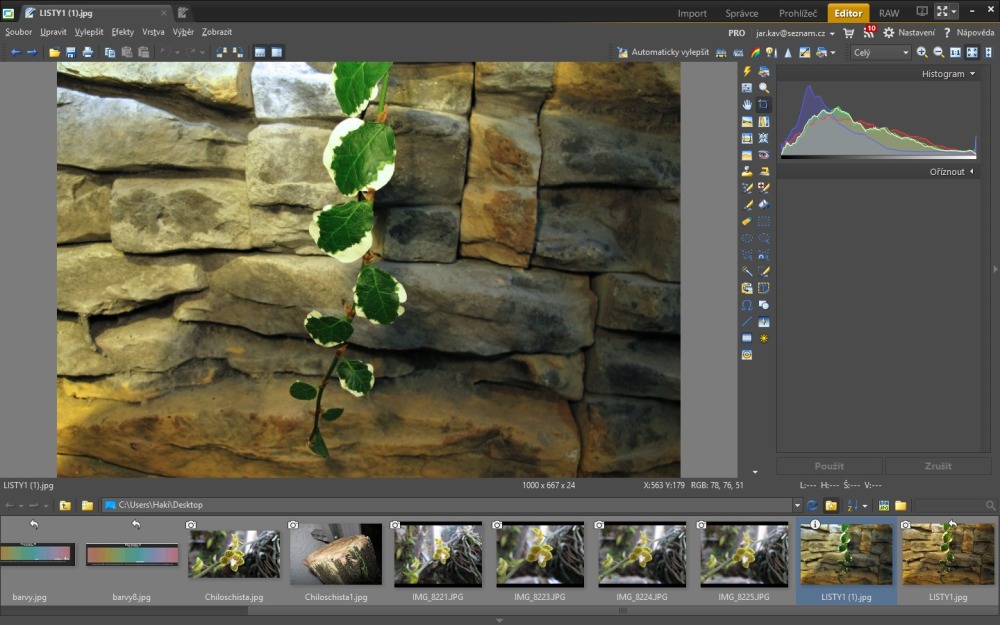
Task: Select the Crop tool in toolbox
Action: 764,105
